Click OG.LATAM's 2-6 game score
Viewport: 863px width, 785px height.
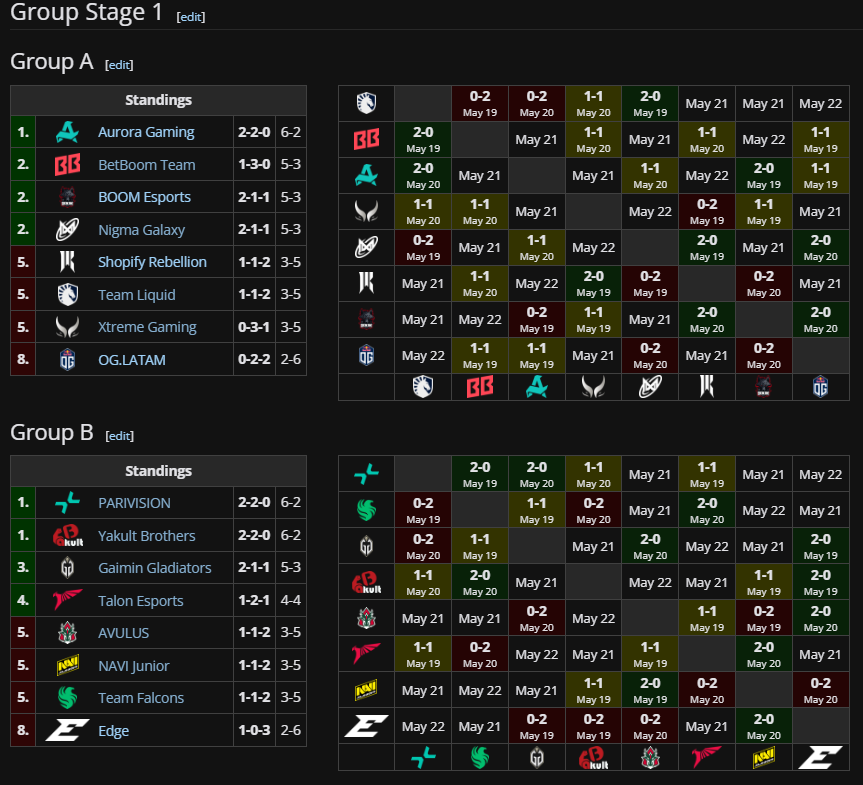(x=291, y=359)
